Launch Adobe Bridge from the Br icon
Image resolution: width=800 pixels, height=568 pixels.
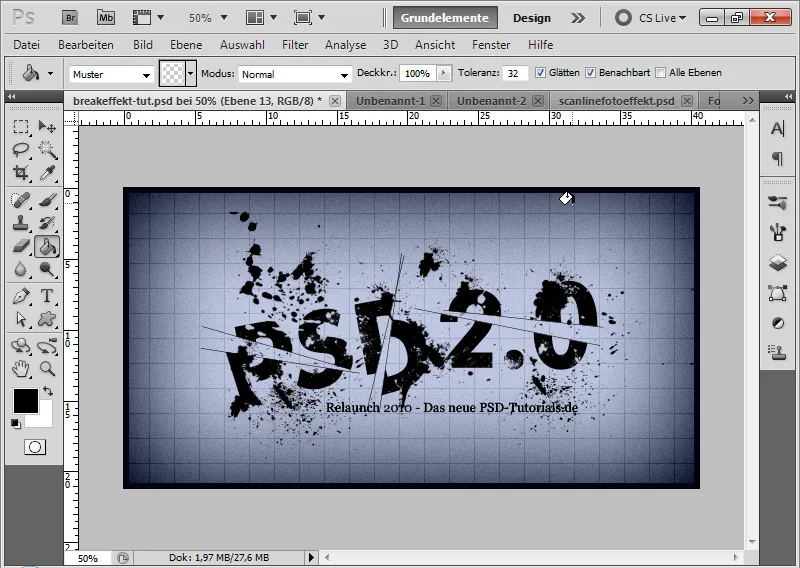pyautogui.click(x=70, y=18)
